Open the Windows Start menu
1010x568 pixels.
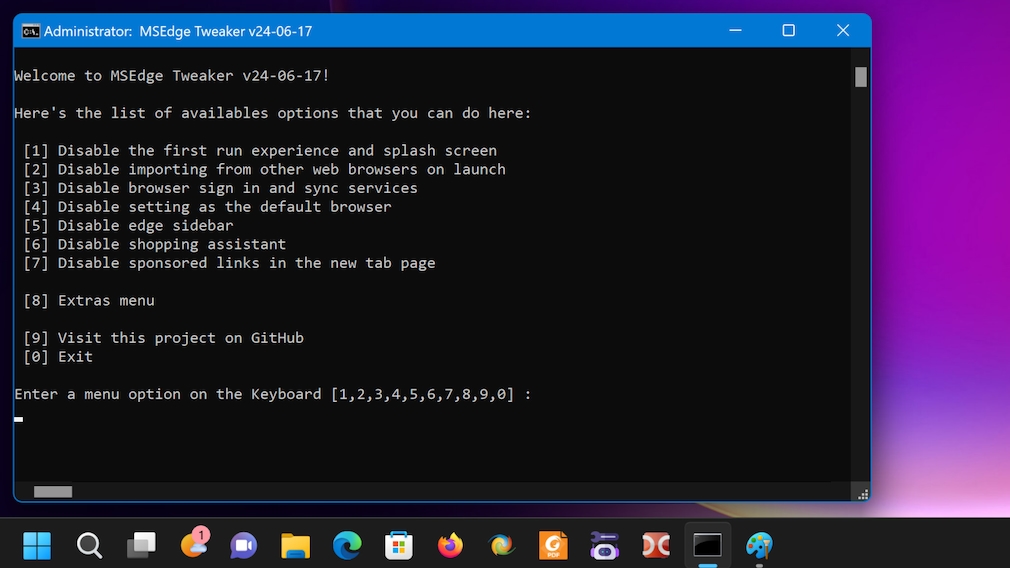click(37, 546)
